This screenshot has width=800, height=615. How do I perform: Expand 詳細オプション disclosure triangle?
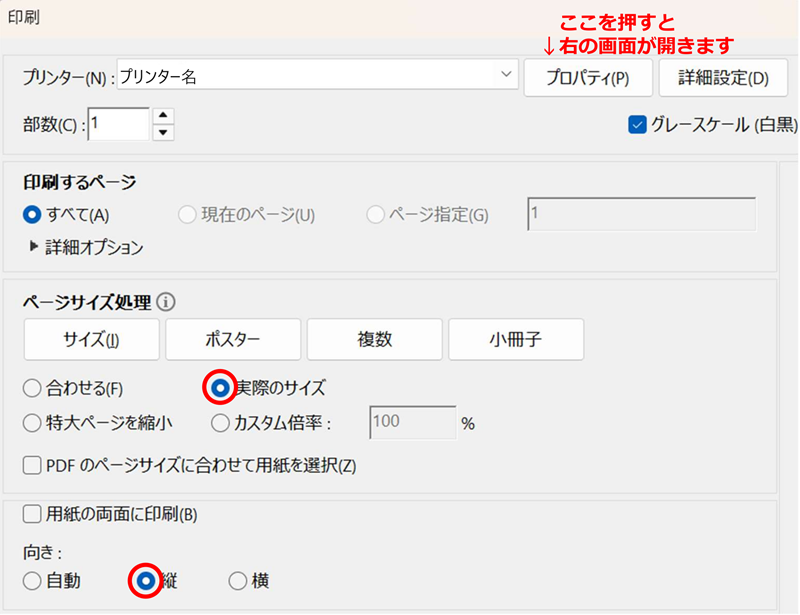tap(34, 247)
